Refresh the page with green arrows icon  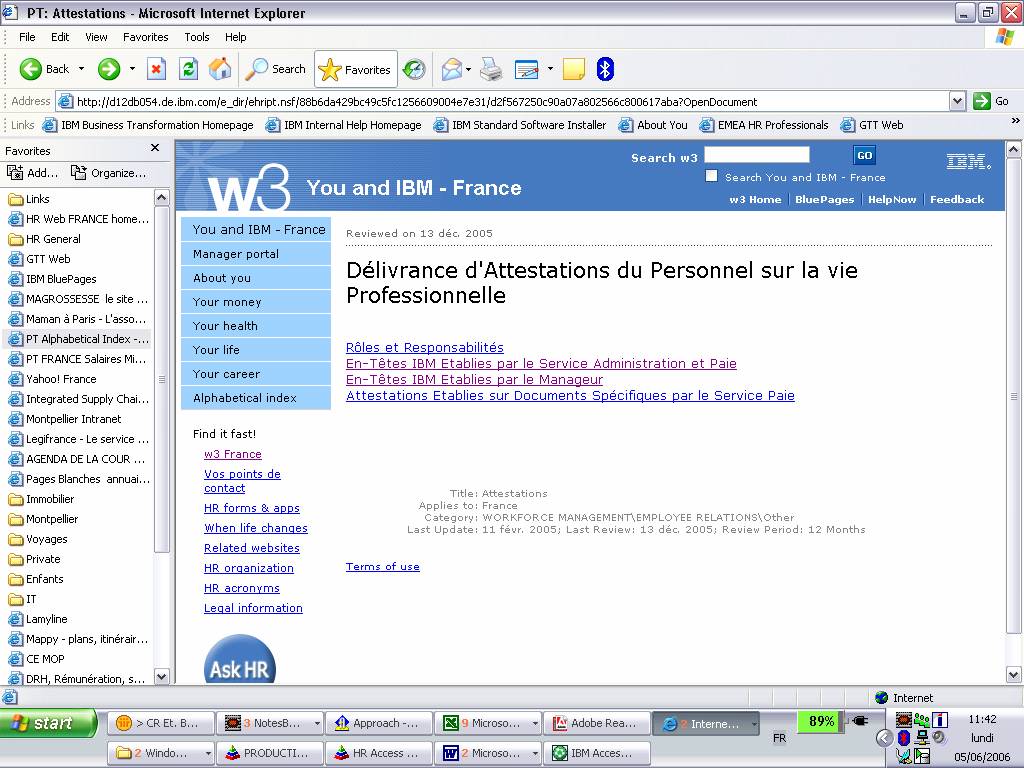[189, 69]
